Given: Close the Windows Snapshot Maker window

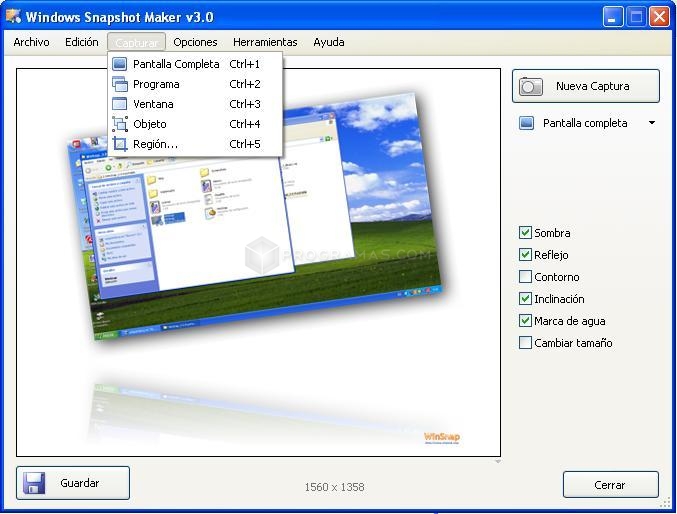Looking at the screenshot, I should pos(659,17).
